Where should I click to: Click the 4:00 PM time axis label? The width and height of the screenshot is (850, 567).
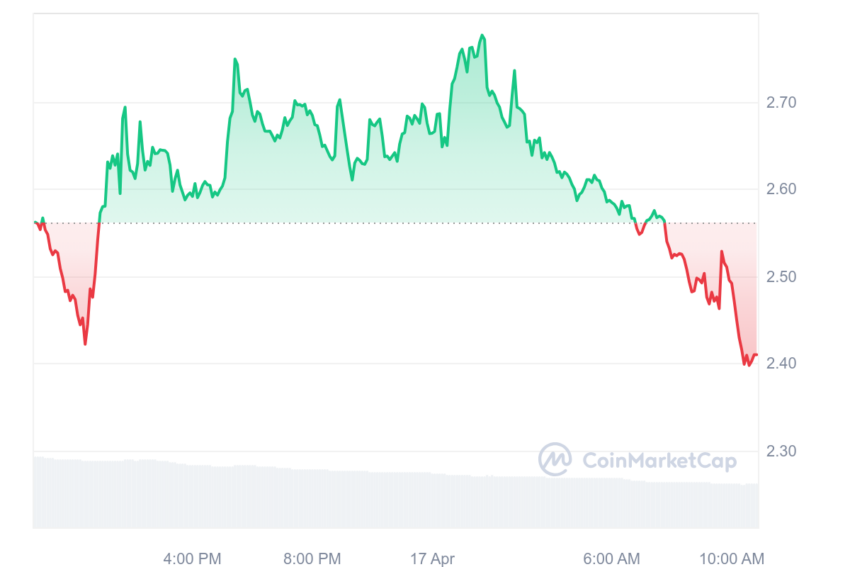pyautogui.click(x=192, y=558)
